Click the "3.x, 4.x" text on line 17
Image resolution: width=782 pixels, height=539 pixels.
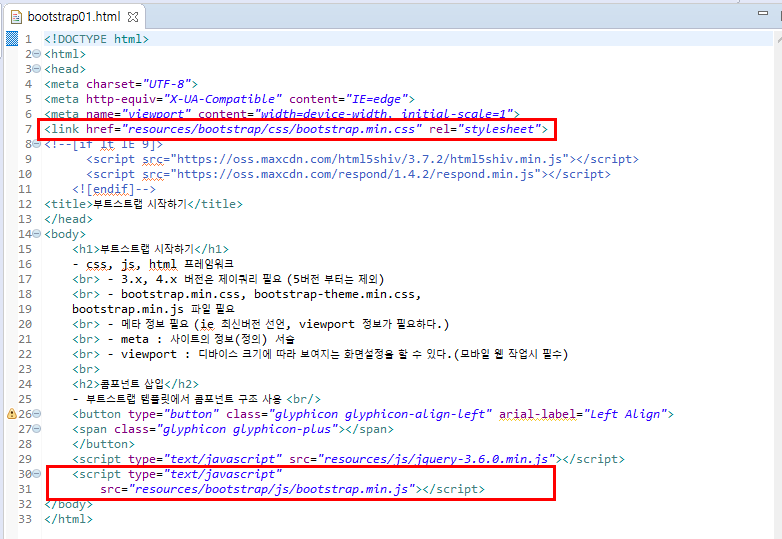pos(149,279)
